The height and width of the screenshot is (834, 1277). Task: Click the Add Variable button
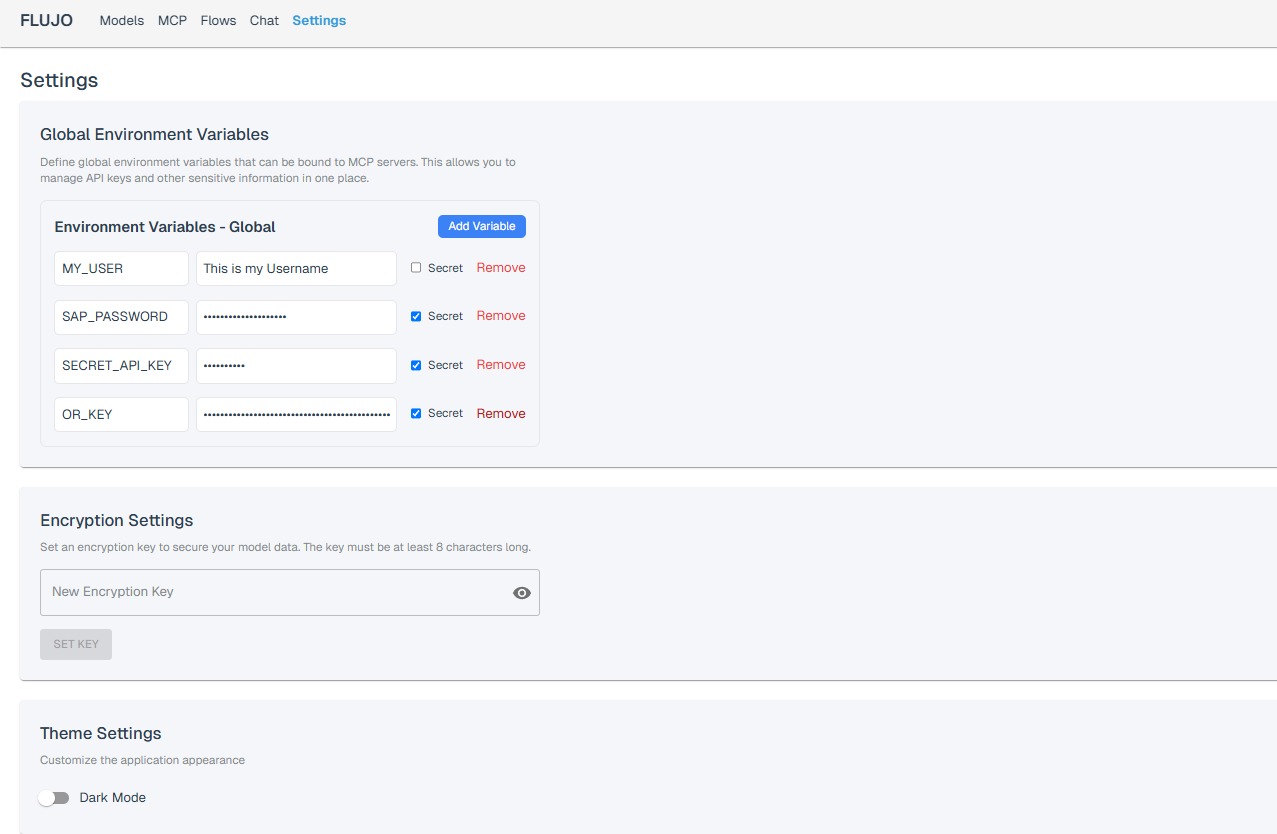tap(481, 226)
